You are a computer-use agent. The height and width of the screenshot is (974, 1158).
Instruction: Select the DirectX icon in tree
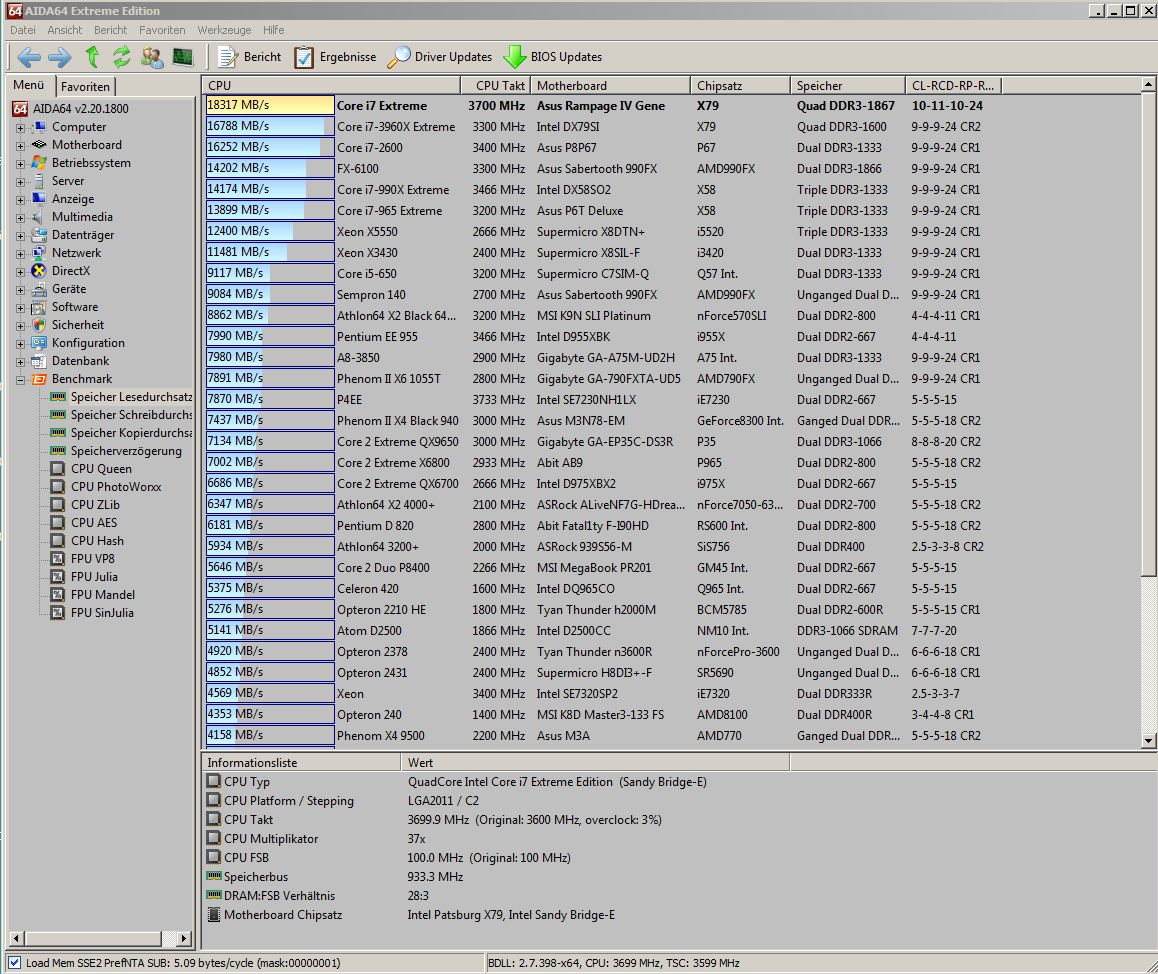(39, 271)
